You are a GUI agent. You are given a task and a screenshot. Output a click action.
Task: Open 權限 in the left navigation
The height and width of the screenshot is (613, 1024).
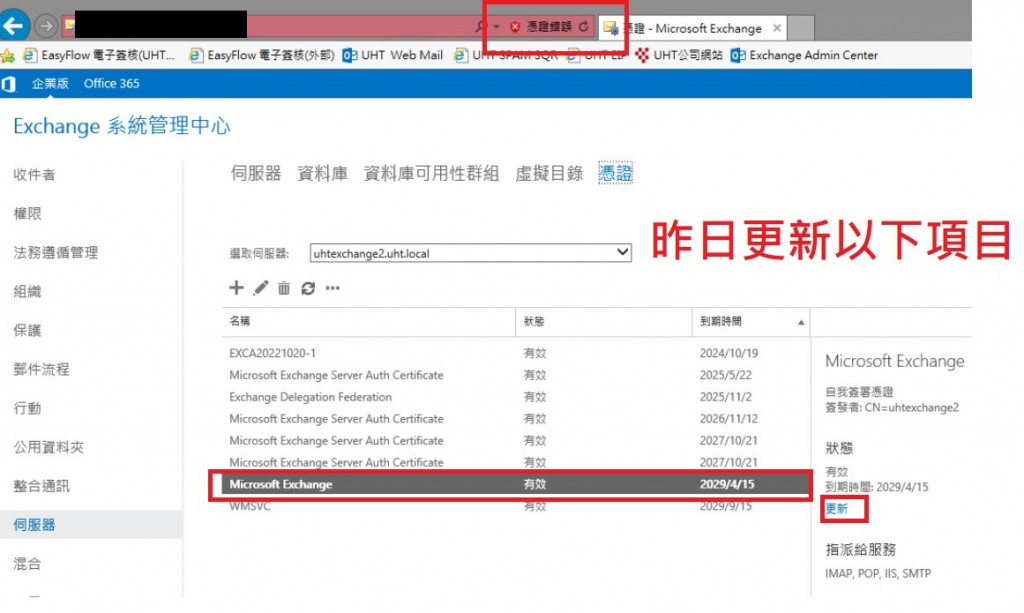tap(27, 213)
